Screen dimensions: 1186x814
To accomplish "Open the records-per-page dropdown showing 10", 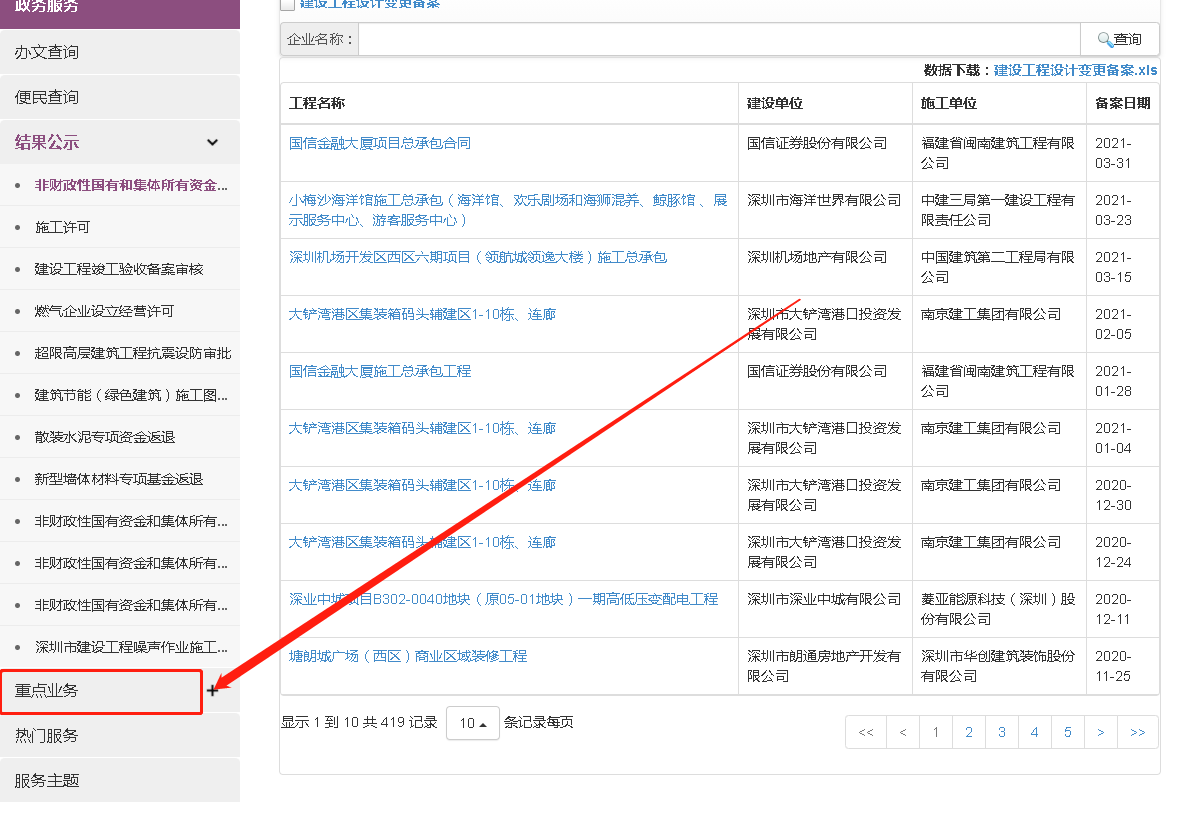I will [x=472, y=721].
